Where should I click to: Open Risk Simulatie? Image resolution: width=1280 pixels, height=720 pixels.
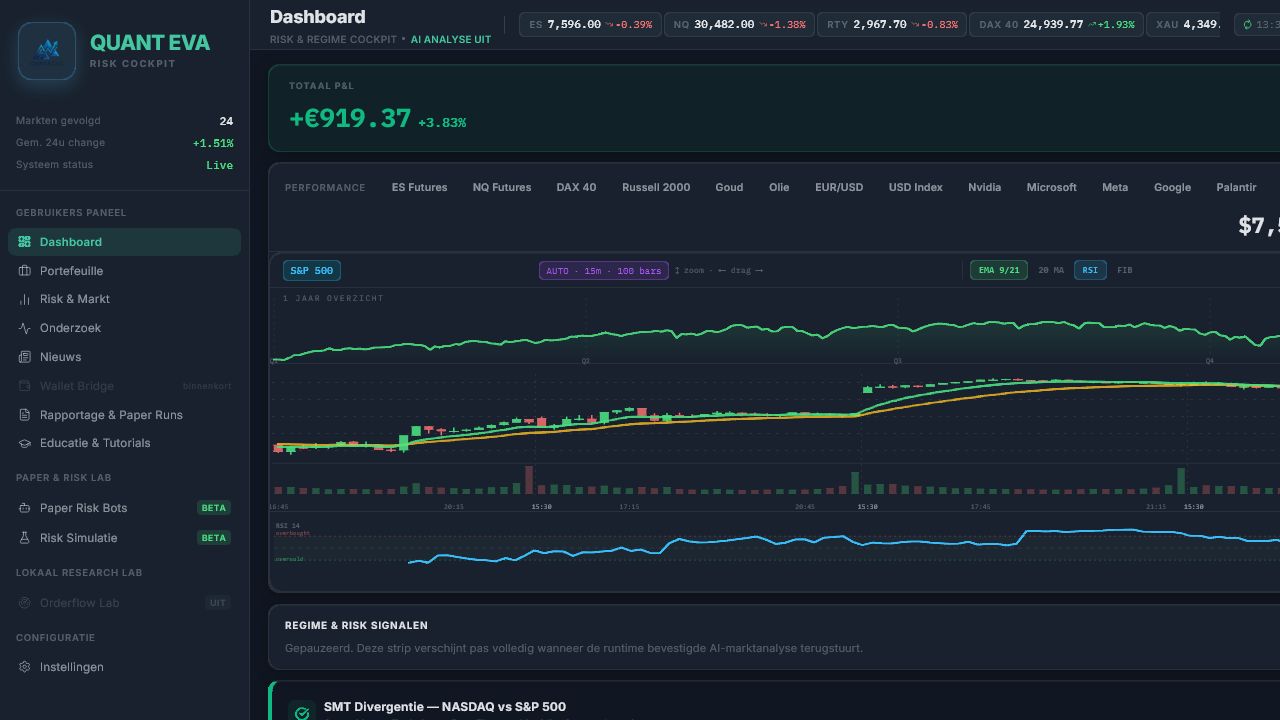[124, 538]
